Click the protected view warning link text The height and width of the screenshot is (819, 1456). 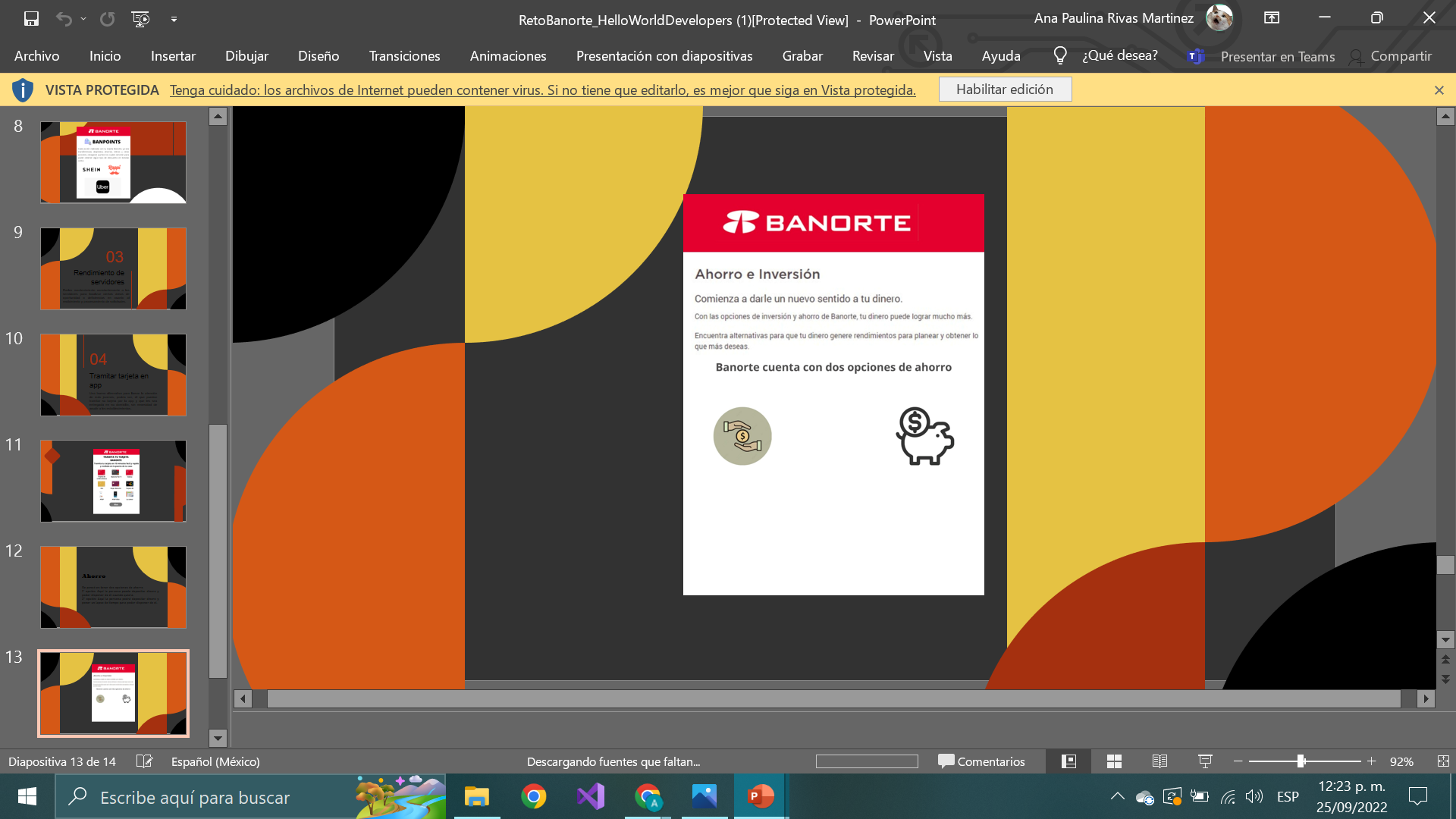[542, 90]
